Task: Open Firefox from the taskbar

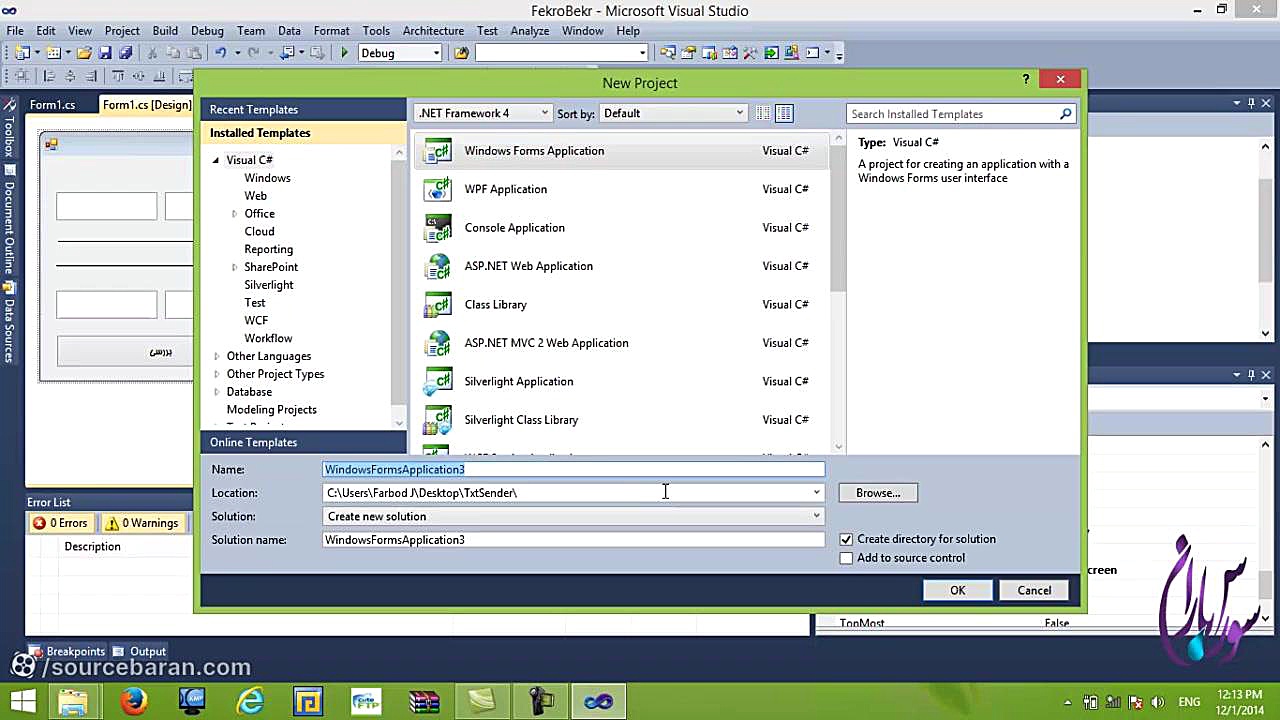Action: coord(133,701)
